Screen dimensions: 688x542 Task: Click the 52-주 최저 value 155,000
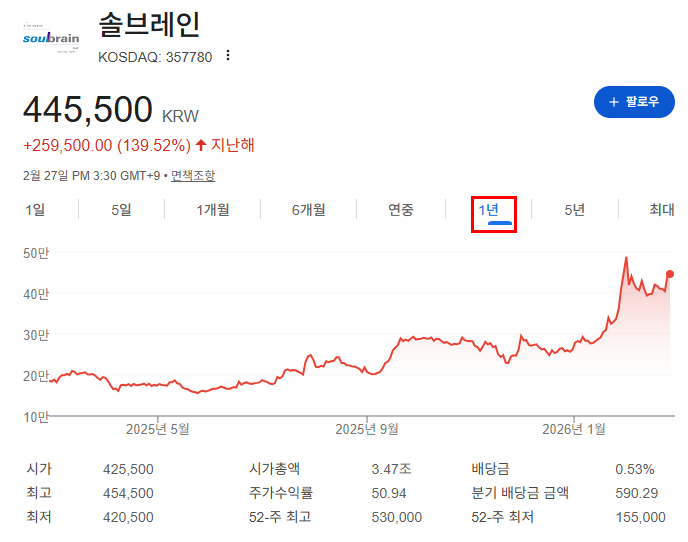(641, 517)
